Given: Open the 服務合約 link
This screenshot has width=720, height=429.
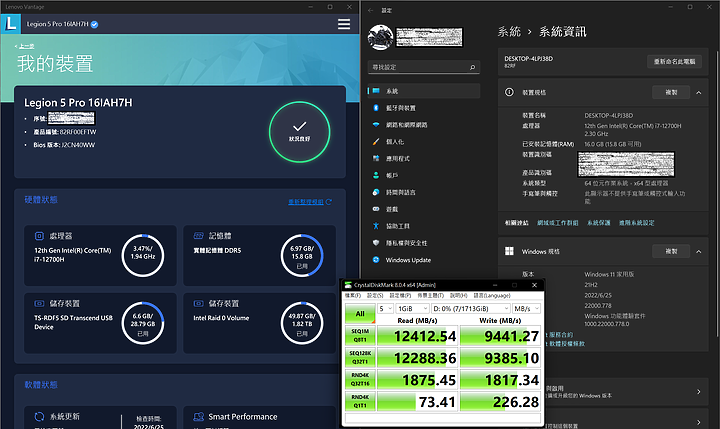Looking at the screenshot, I should (559, 335).
